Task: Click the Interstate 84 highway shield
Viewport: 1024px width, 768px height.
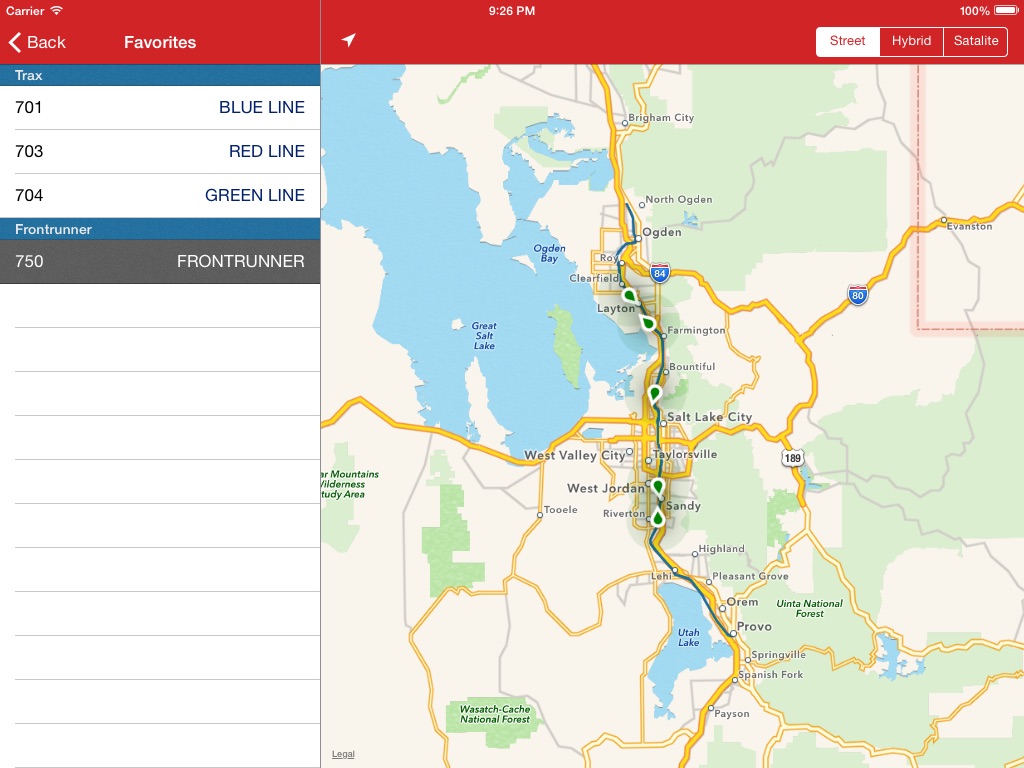Action: pyautogui.click(x=658, y=273)
